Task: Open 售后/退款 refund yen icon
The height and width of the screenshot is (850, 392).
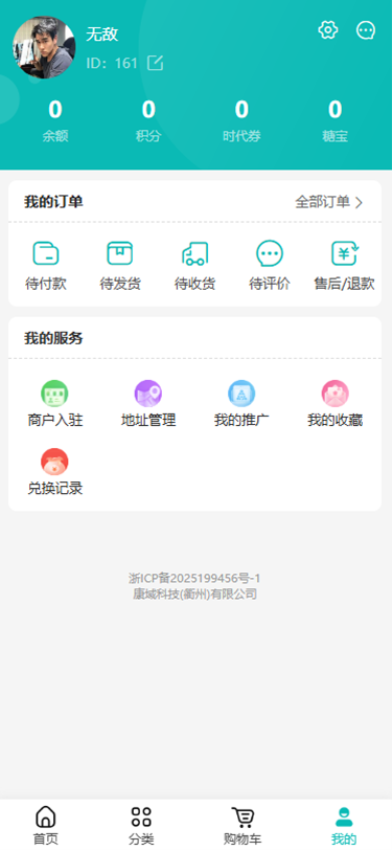Action: pyautogui.click(x=345, y=253)
